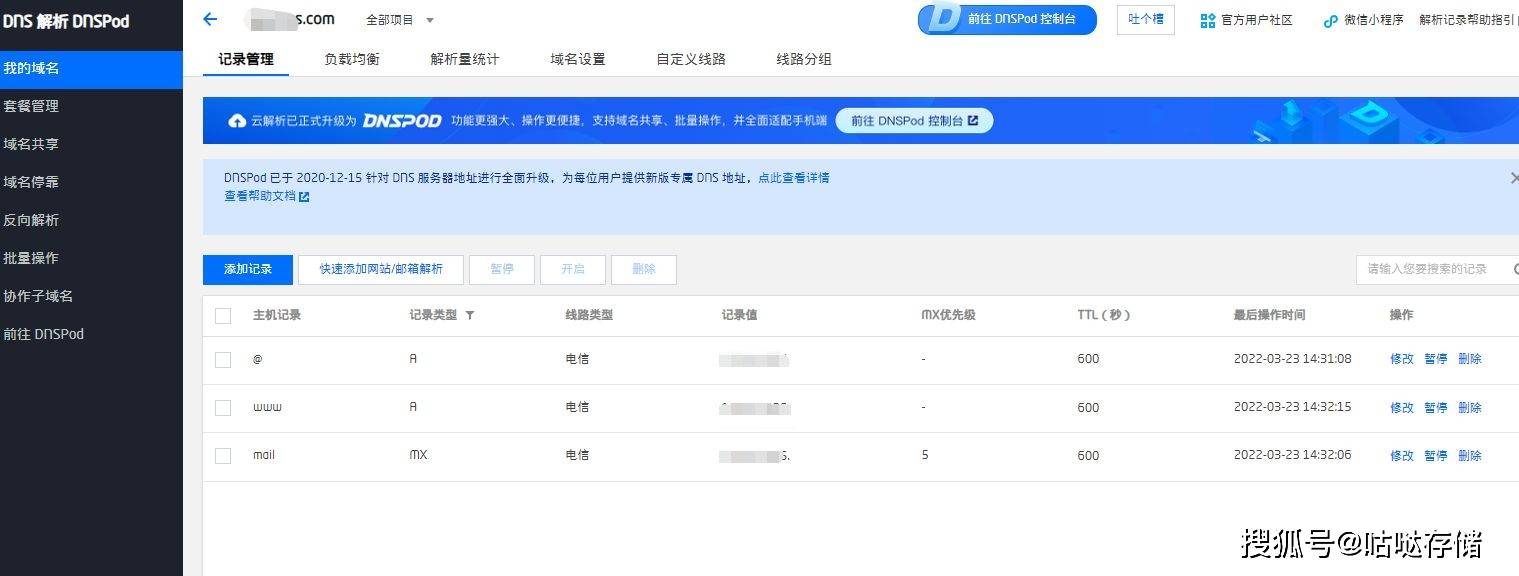Click banner 前往 DNSPod 控制台 button
The width and height of the screenshot is (1519, 576).
pos(914,121)
